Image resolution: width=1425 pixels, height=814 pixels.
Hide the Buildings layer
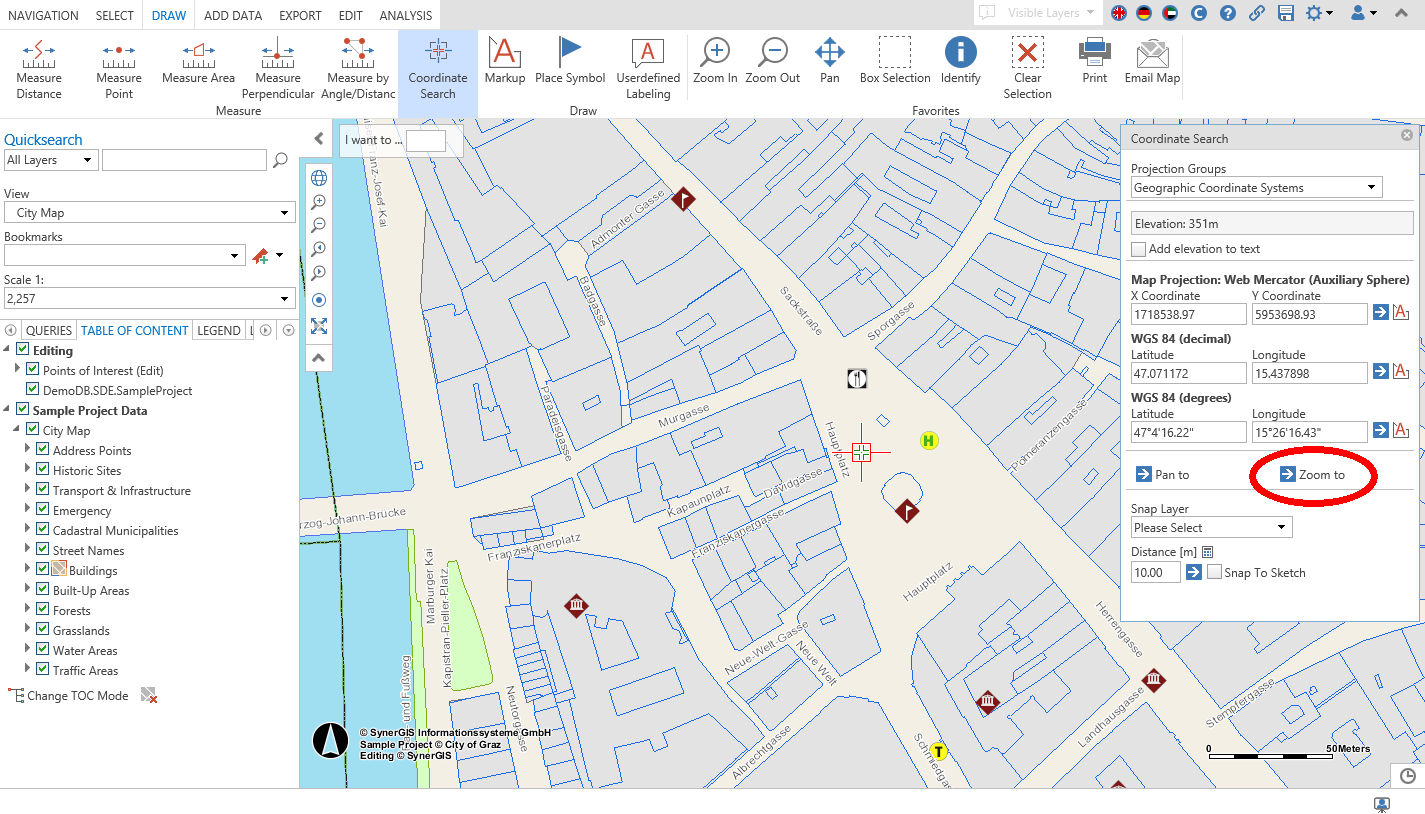41,570
